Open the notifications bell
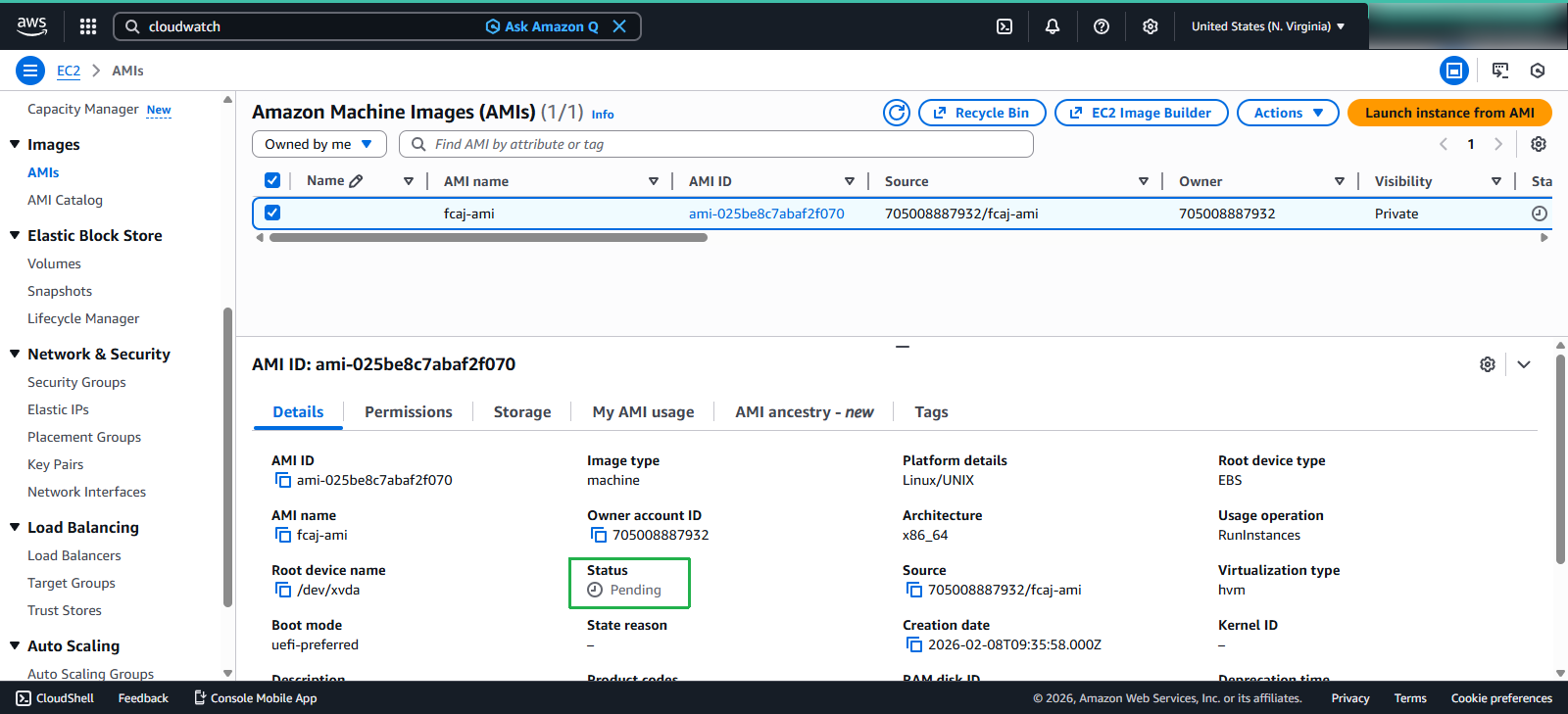The image size is (1568, 714). (1053, 26)
